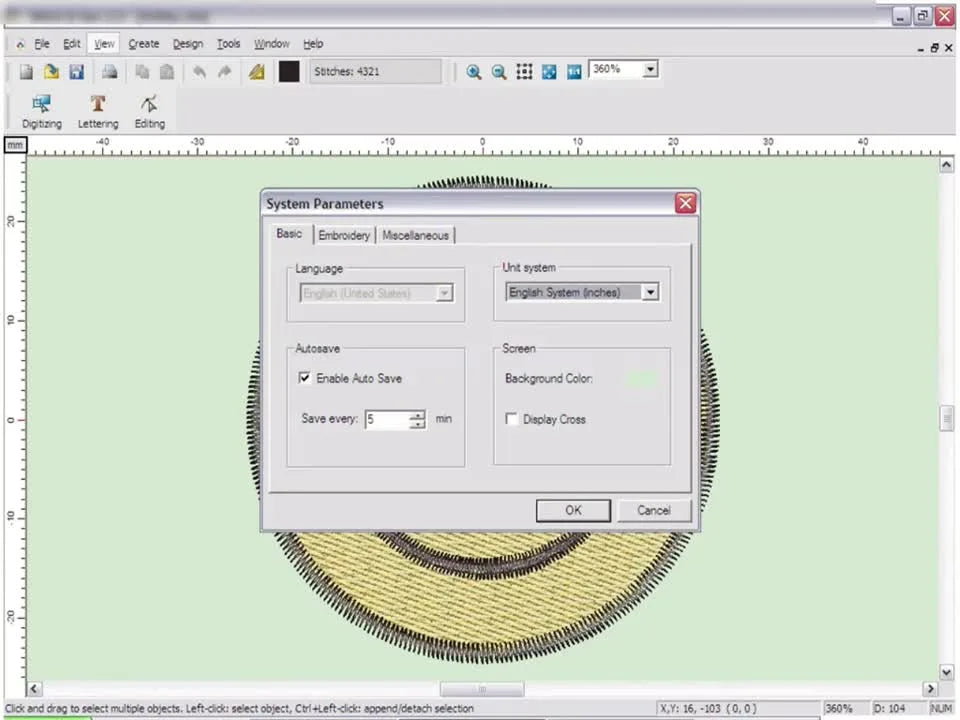
Task: Open the Language dropdown
Action: 444,293
